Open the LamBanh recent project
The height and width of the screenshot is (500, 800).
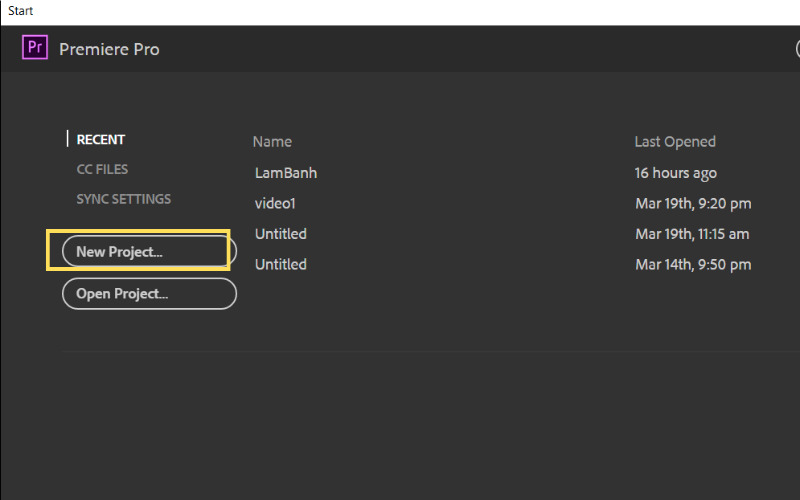click(x=286, y=173)
